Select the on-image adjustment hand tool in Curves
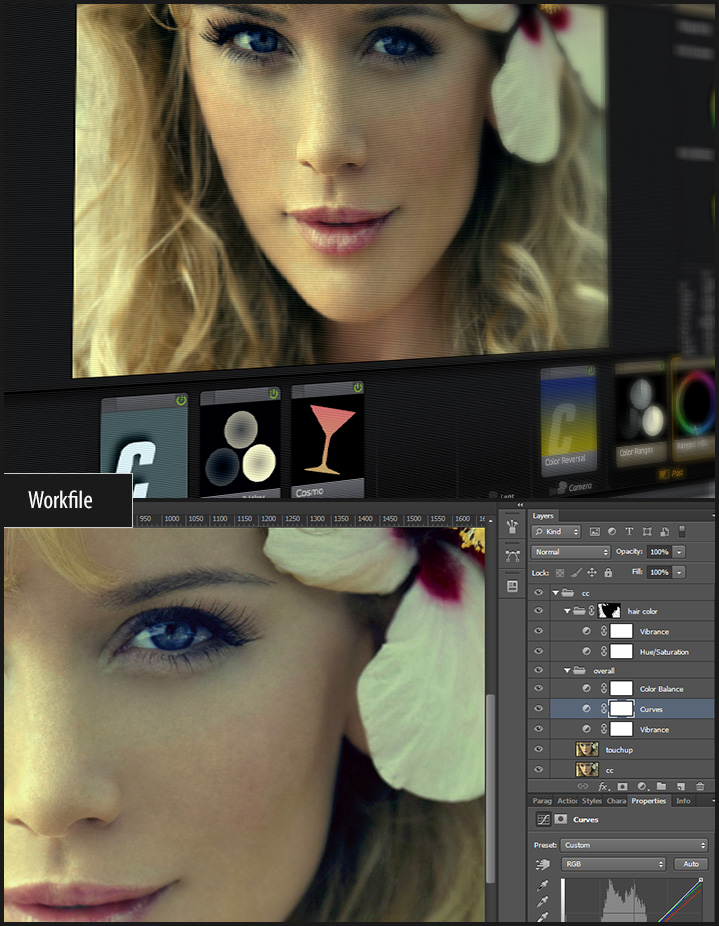Viewport: 719px width, 926px height. [x=542, y=864]
